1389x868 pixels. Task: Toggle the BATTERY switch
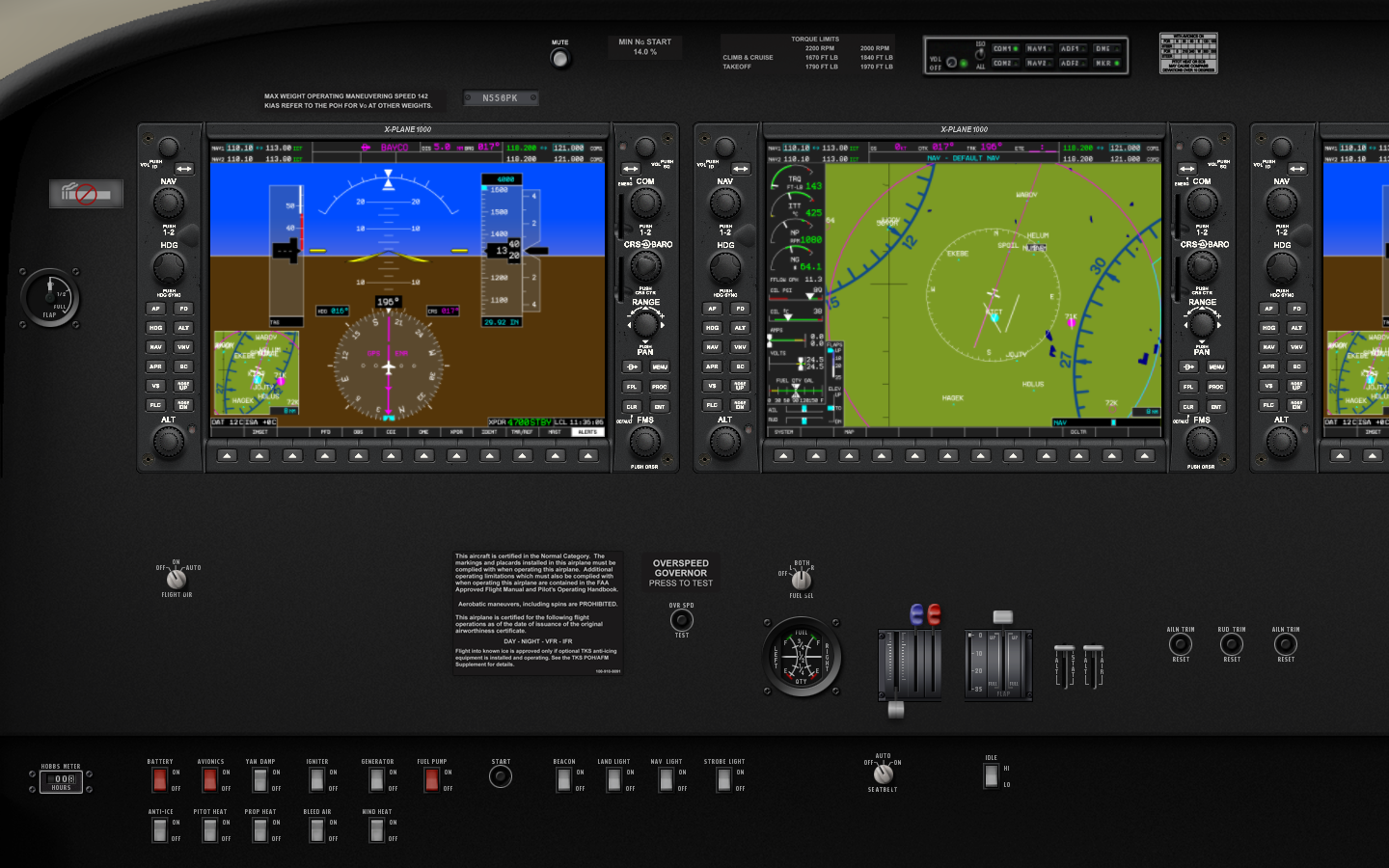tap(160, 779)
